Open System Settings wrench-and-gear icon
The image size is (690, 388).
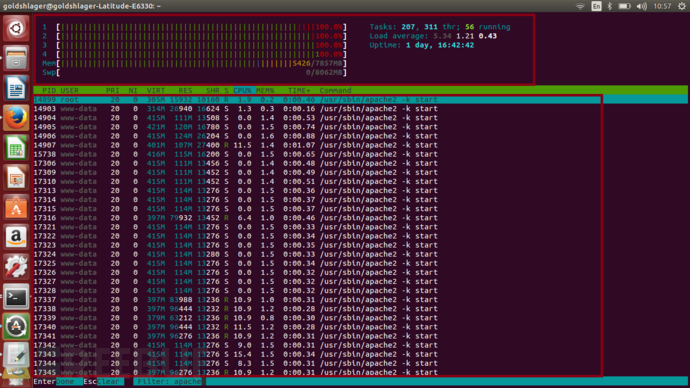click(x=16, y=267)
